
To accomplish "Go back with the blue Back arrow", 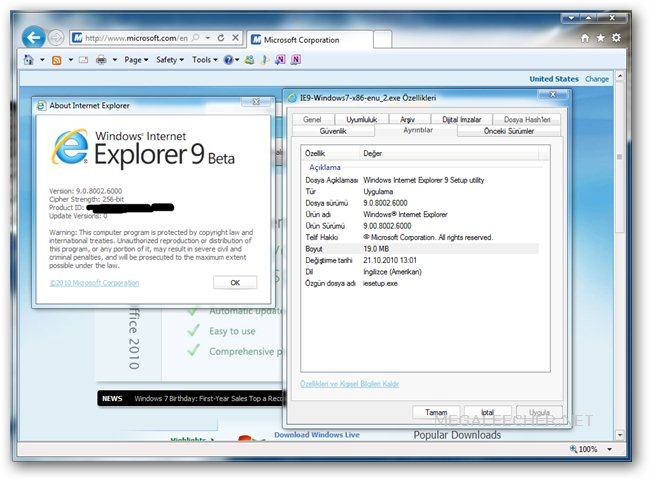I will coord(34,38).
